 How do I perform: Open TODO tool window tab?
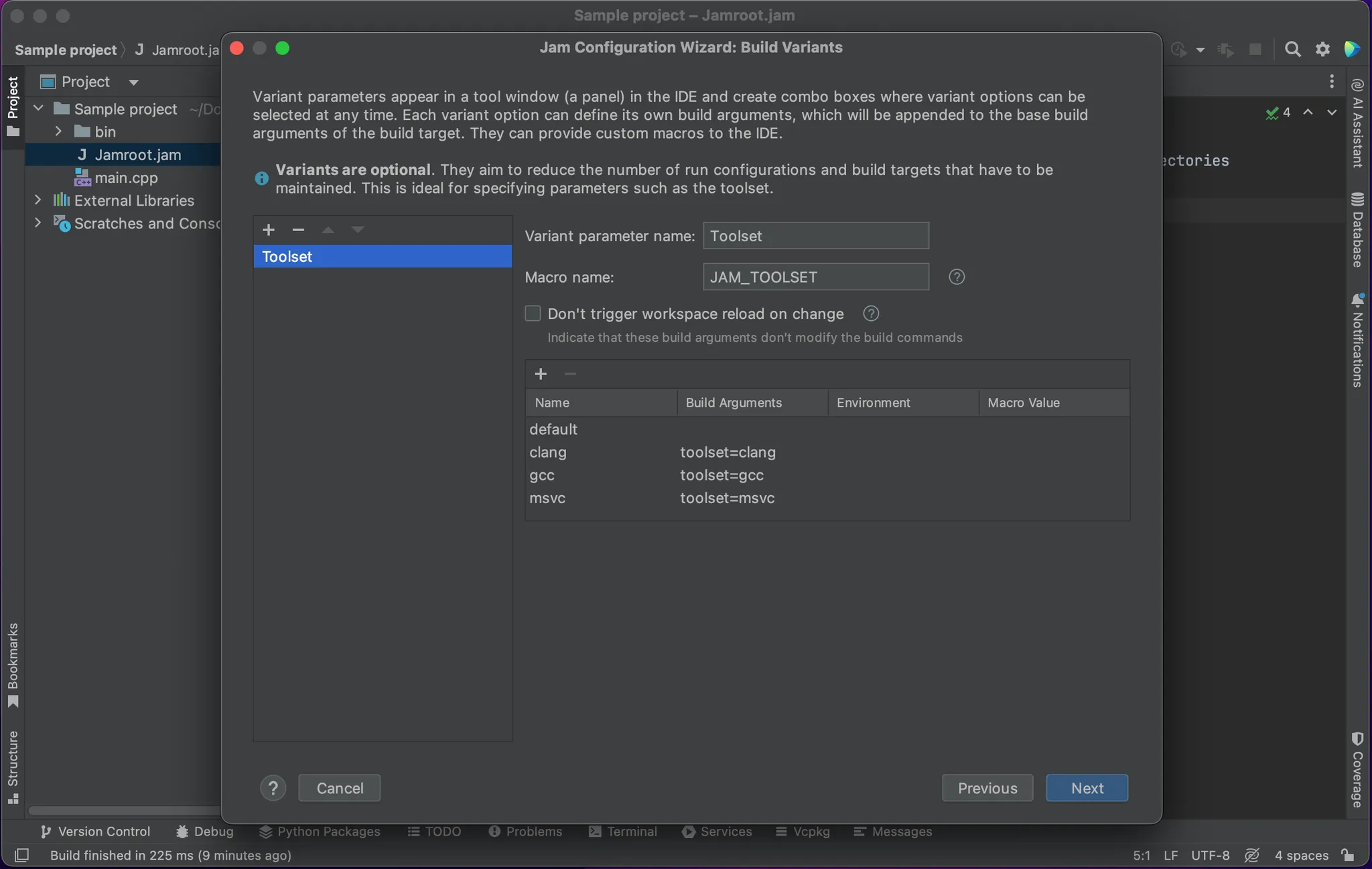434,831
